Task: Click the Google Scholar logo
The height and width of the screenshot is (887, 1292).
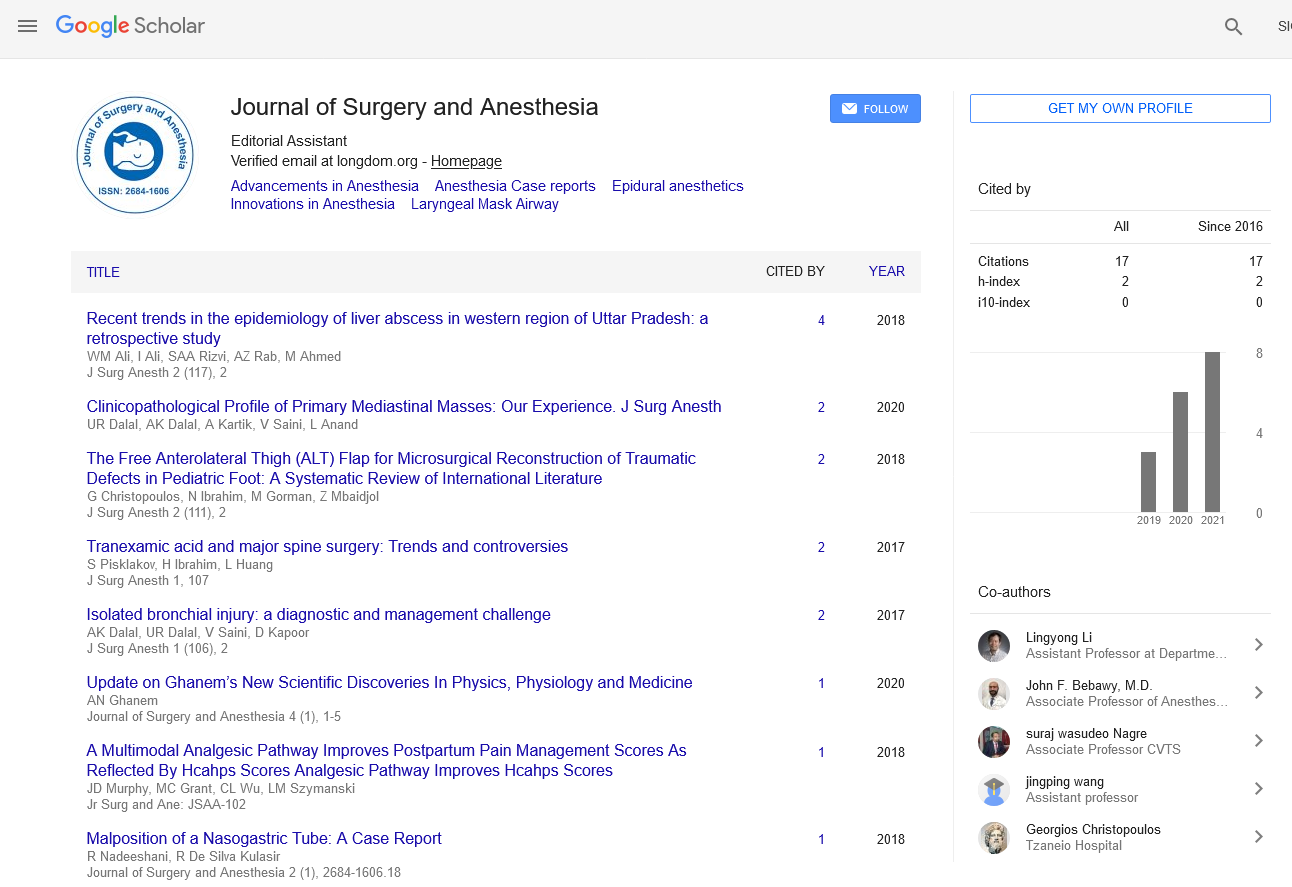Action: (130, 26)
